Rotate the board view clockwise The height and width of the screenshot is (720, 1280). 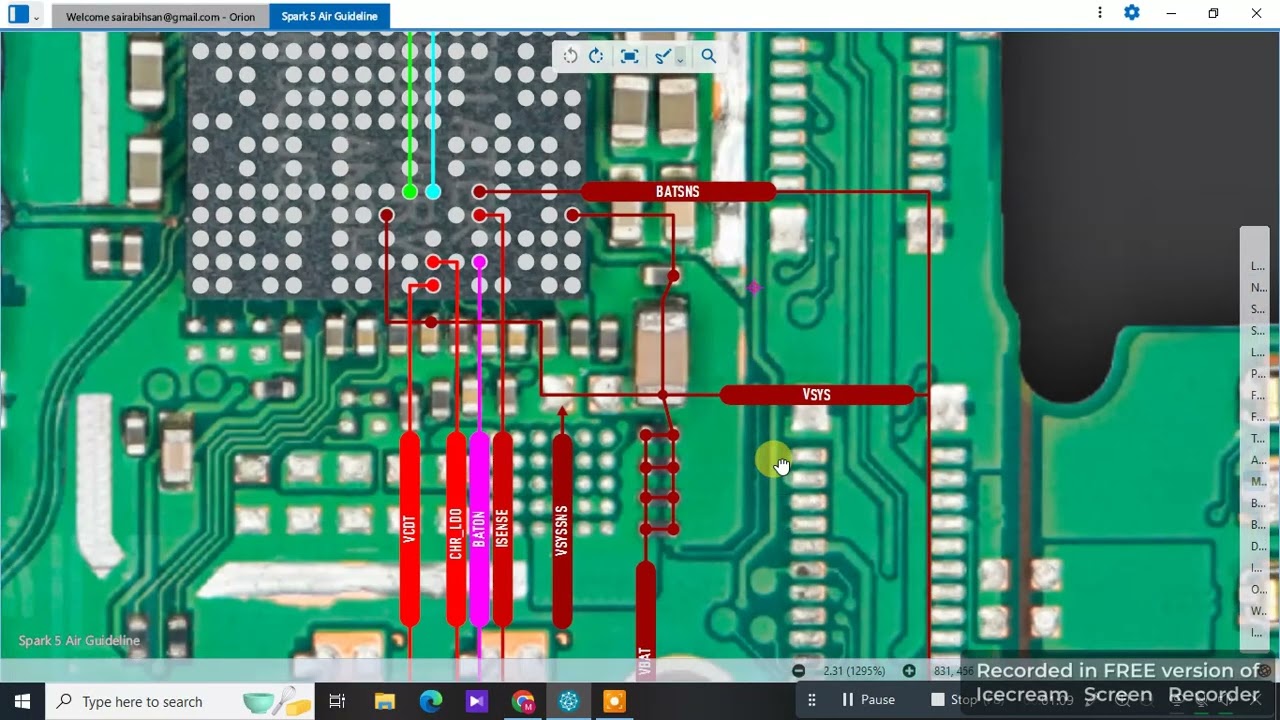coord(596,56)
